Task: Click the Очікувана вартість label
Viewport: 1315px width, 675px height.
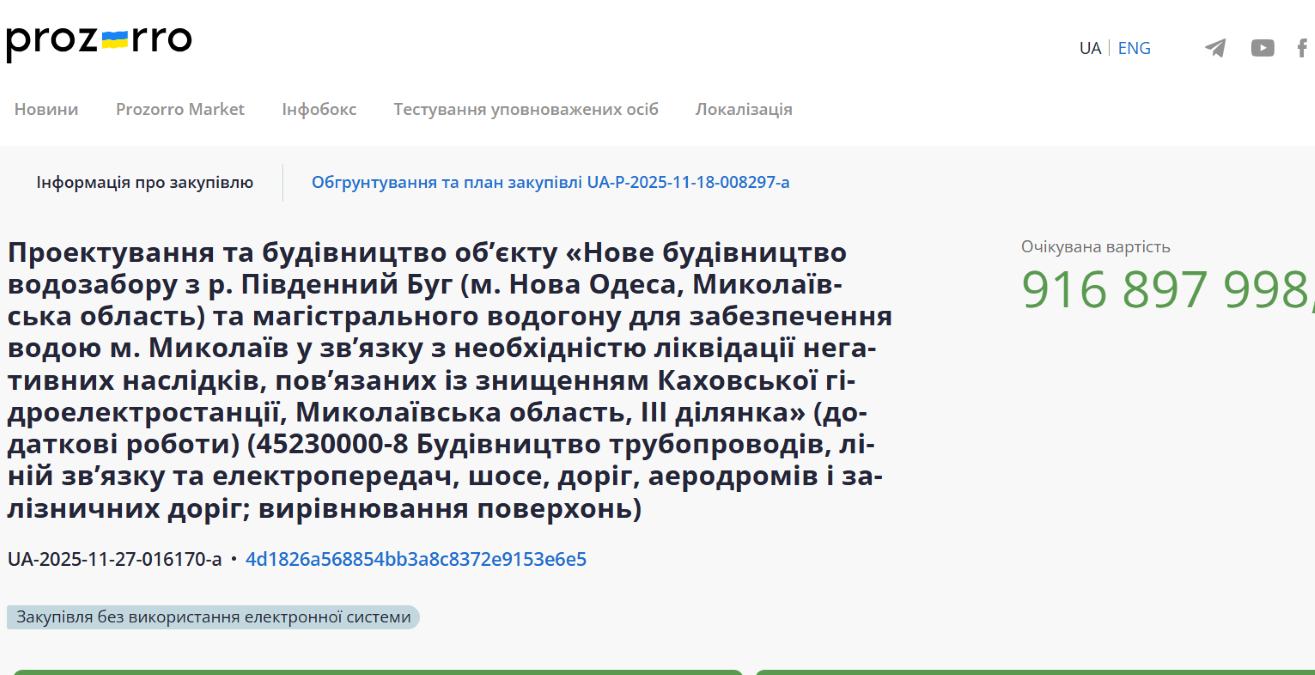Action: [x=1095, y=247]
